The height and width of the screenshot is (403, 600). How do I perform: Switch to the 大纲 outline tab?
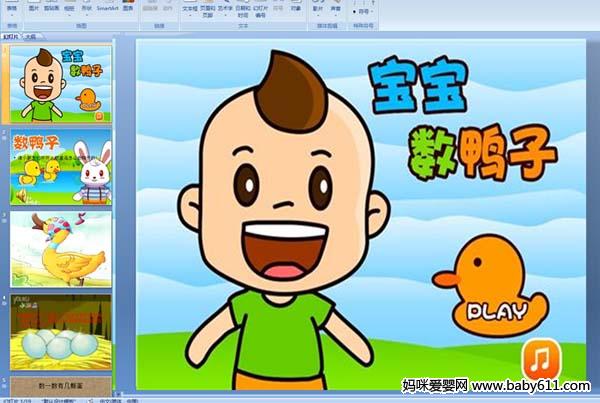tap(31, 35)
